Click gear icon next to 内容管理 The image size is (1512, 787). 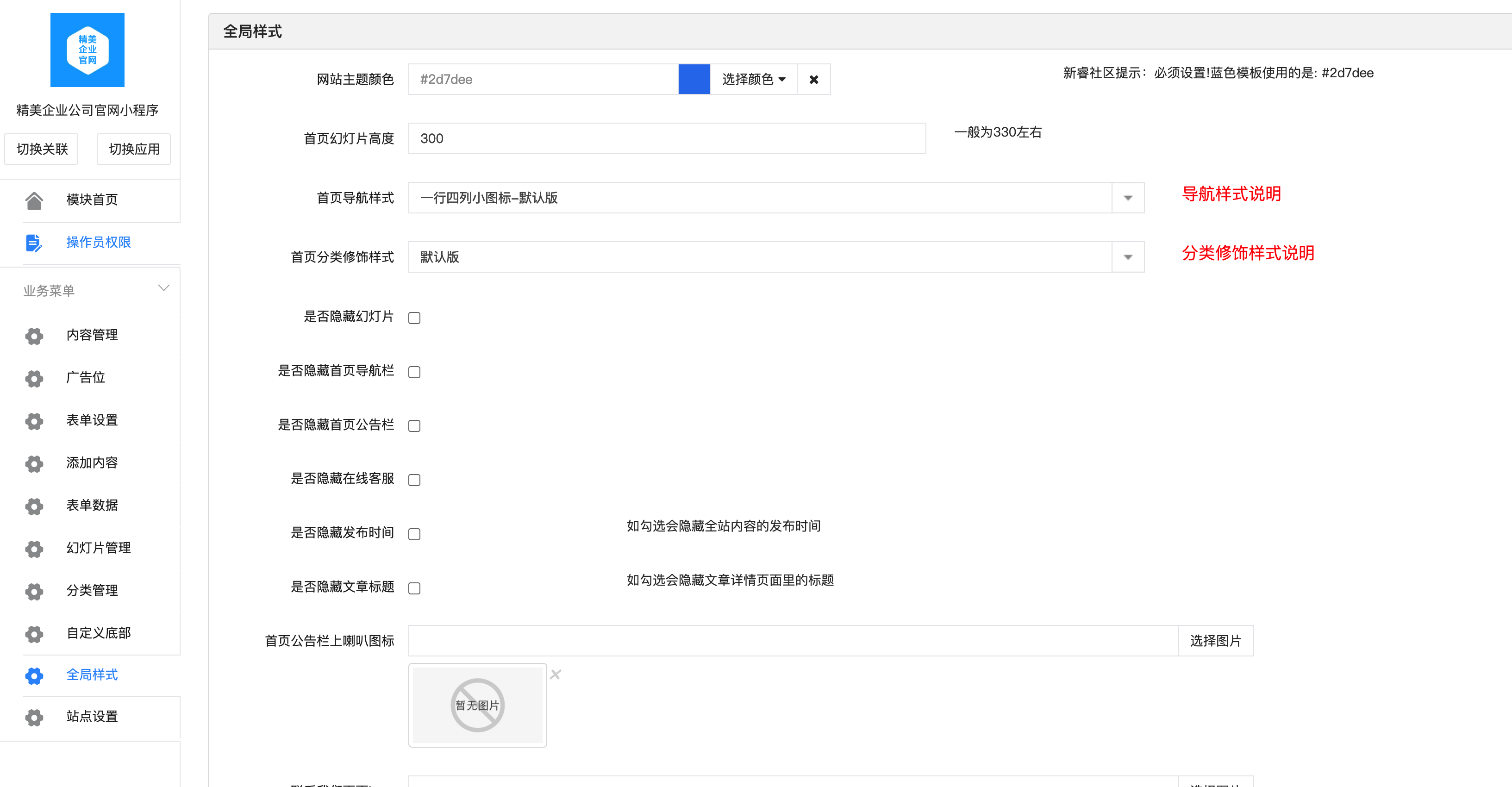(34, 336)
